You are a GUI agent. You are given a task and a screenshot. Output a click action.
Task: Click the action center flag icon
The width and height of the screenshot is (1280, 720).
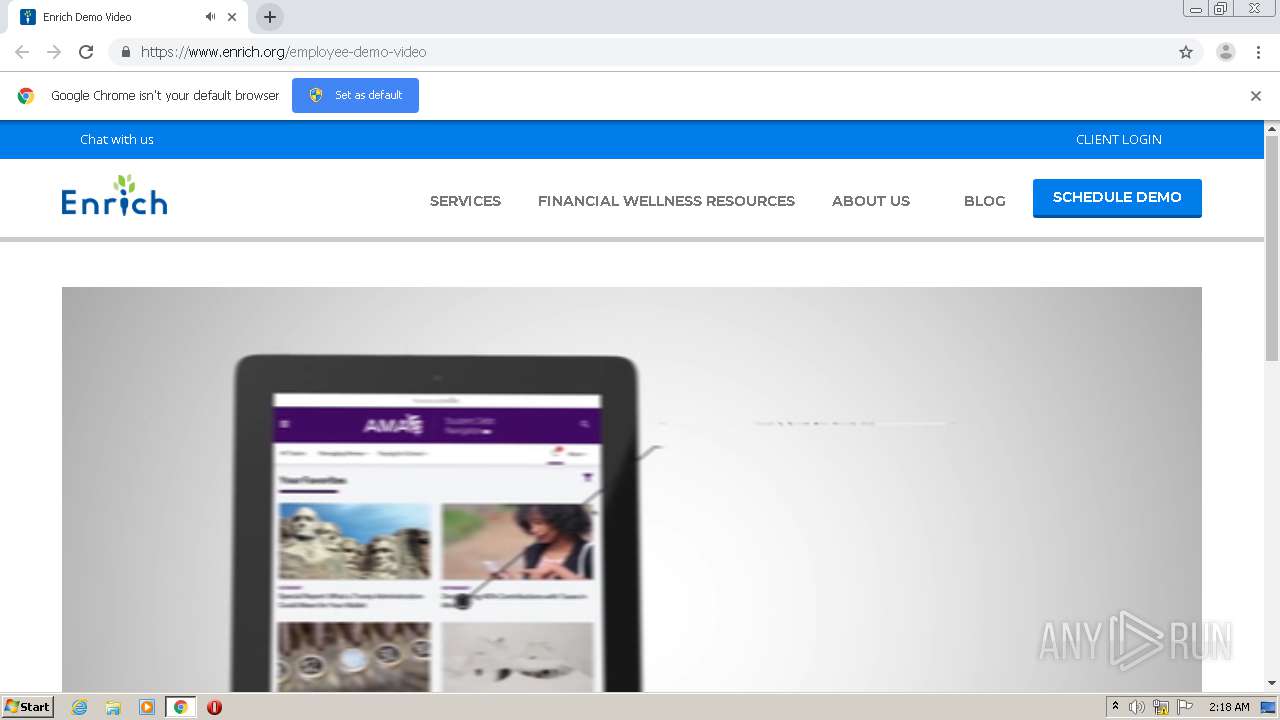tap(1185, 707)
